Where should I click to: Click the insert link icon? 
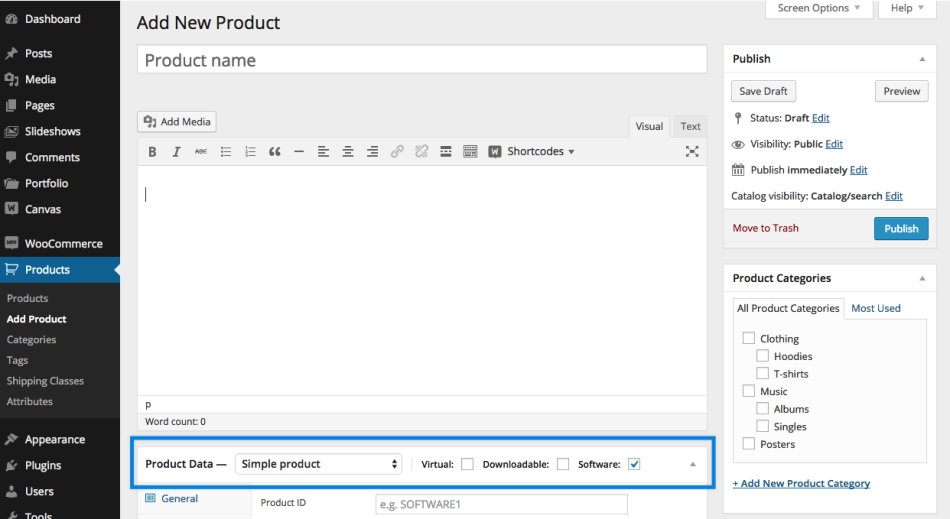(397, 152)
